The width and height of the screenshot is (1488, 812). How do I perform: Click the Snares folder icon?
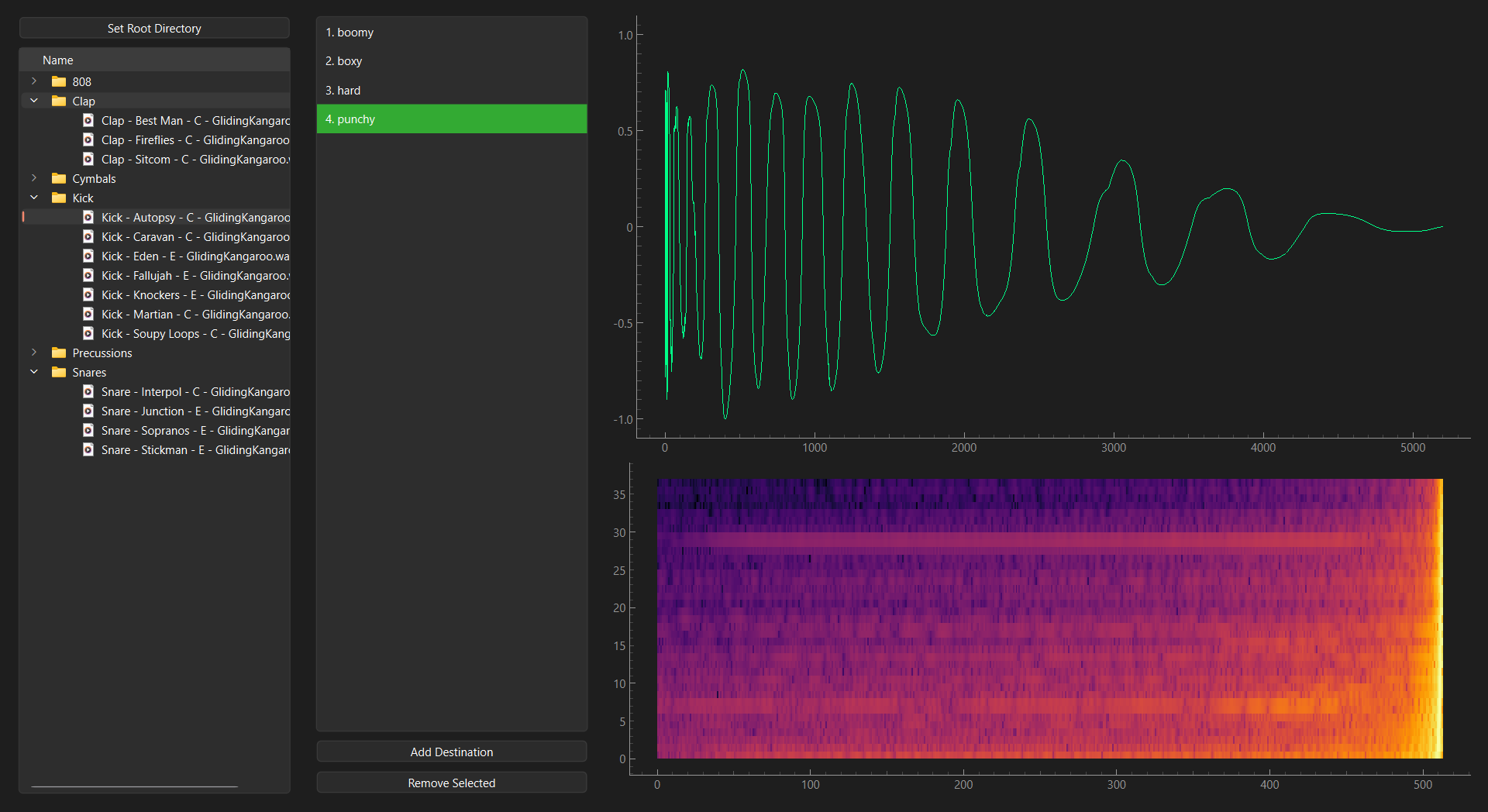59,372
